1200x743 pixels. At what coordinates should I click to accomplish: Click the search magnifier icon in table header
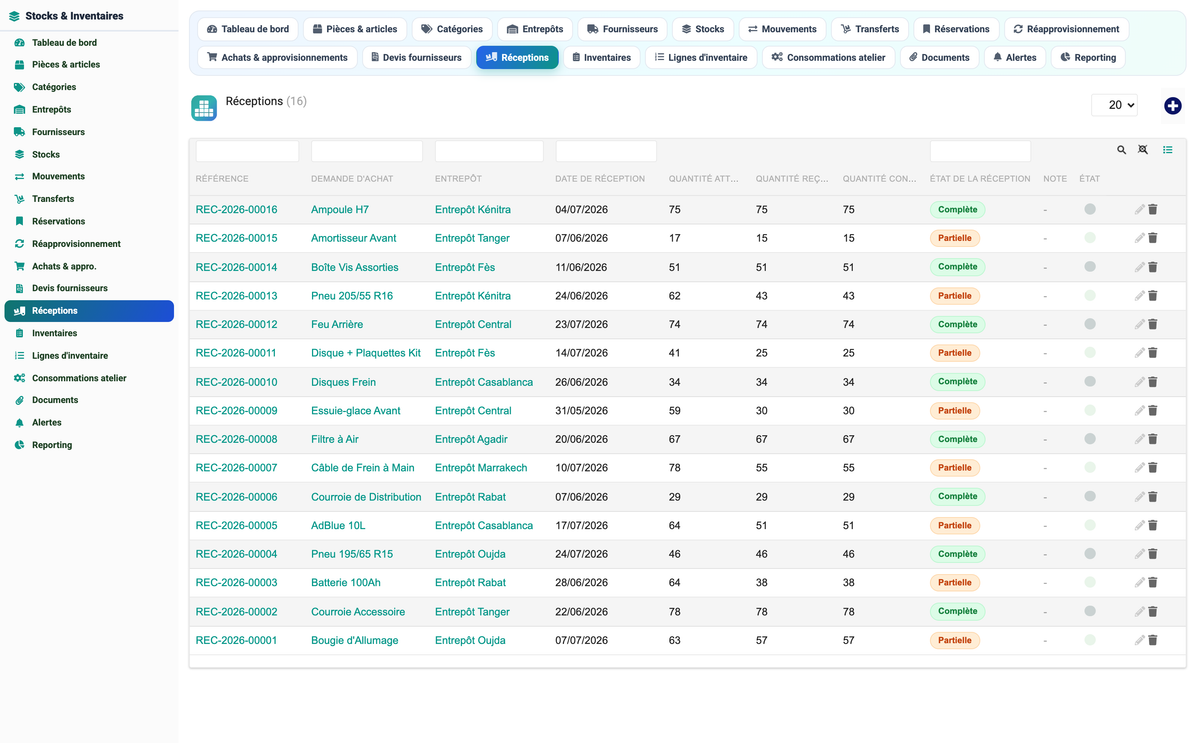pos(1121,150)
